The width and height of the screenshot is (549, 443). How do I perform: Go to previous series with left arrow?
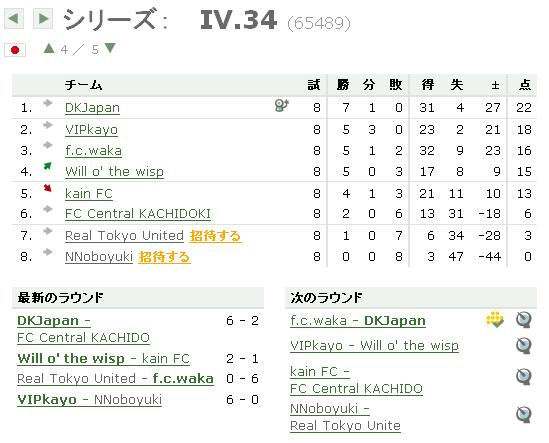[x=14, y=18]
